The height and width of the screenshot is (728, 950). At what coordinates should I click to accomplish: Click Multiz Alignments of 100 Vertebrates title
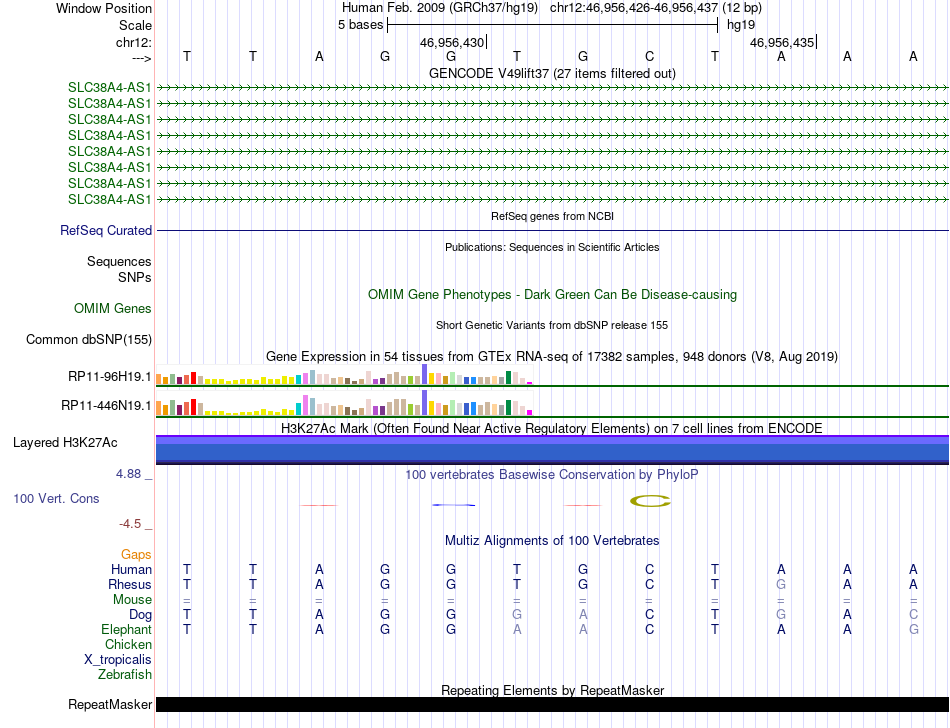(552, 541)
